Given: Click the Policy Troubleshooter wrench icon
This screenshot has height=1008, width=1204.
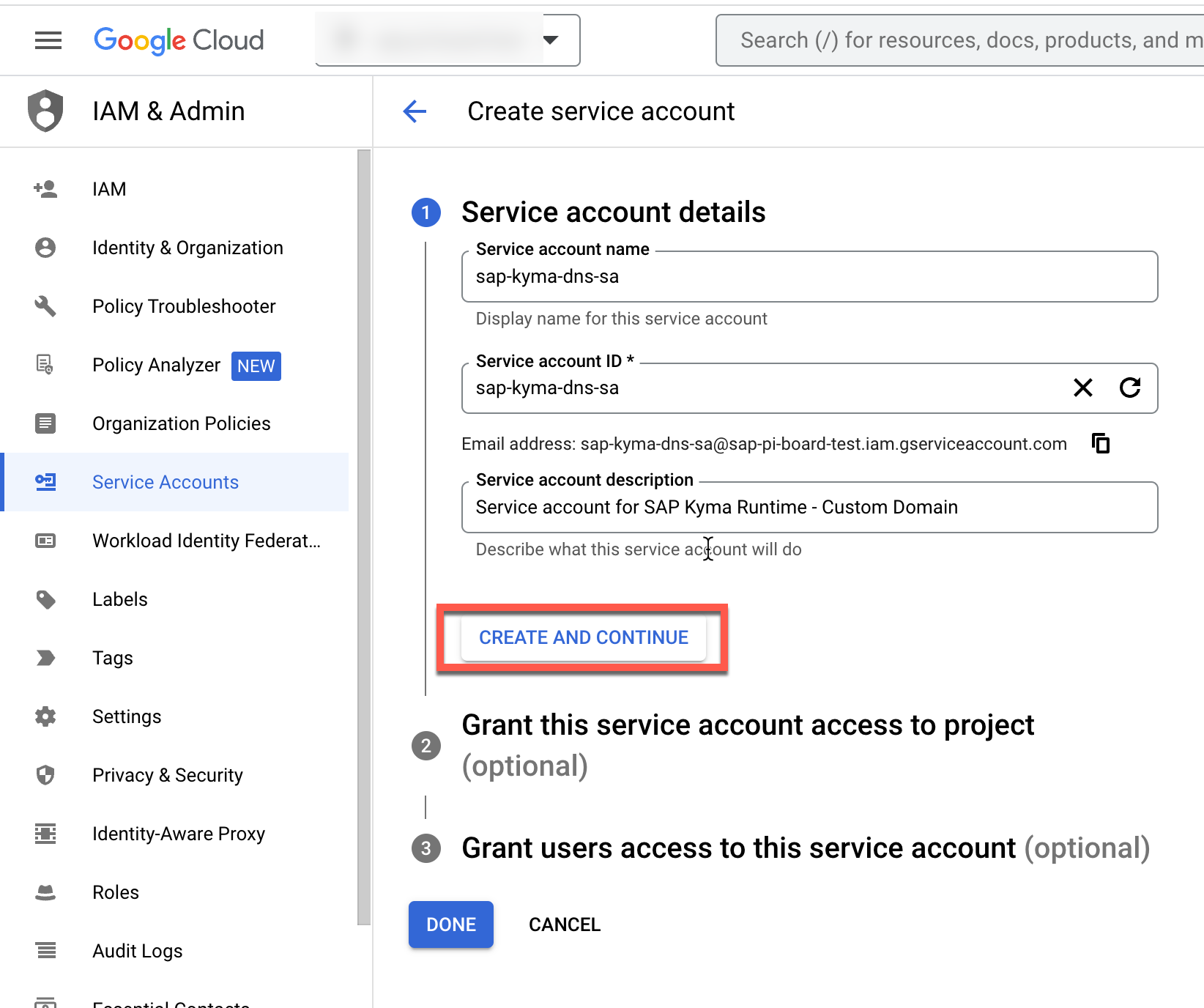Looking at the screenshot, I should (45, 306).
